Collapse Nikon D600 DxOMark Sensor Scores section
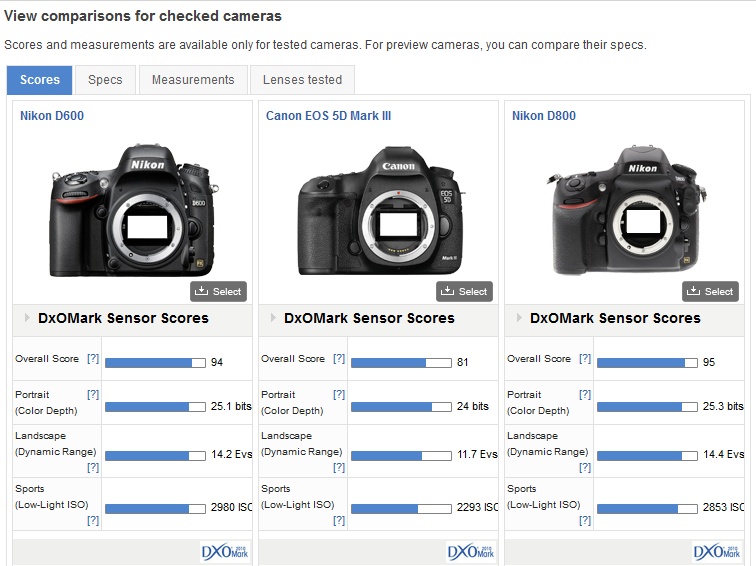 [x=27, y=318]
